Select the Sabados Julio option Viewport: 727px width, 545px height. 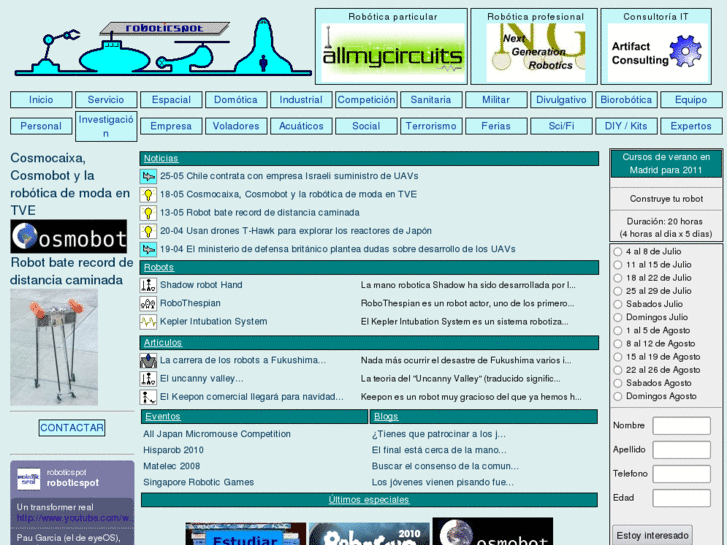click(x=618, y=304)
